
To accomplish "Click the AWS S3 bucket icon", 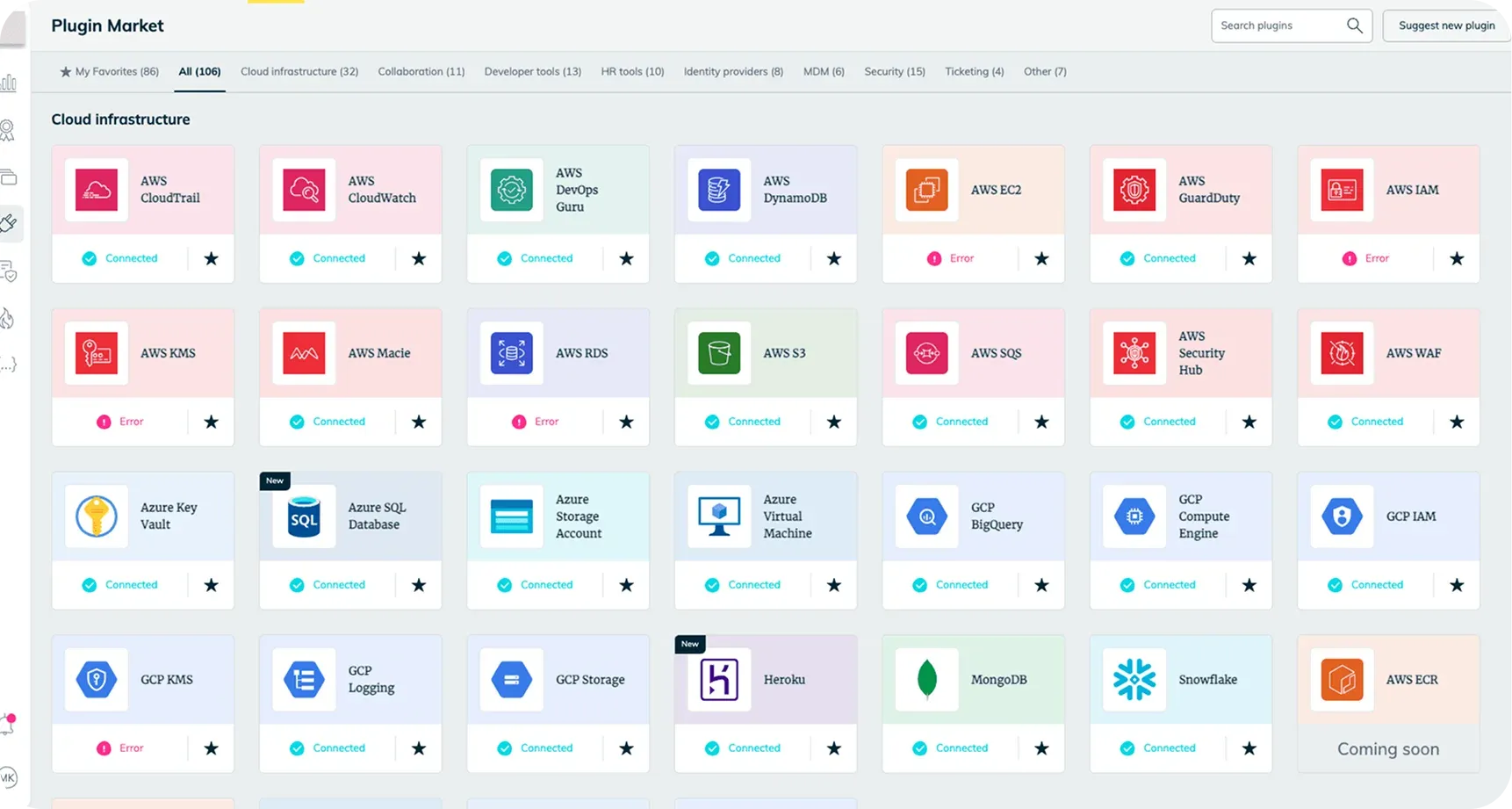I will [719, 353].
